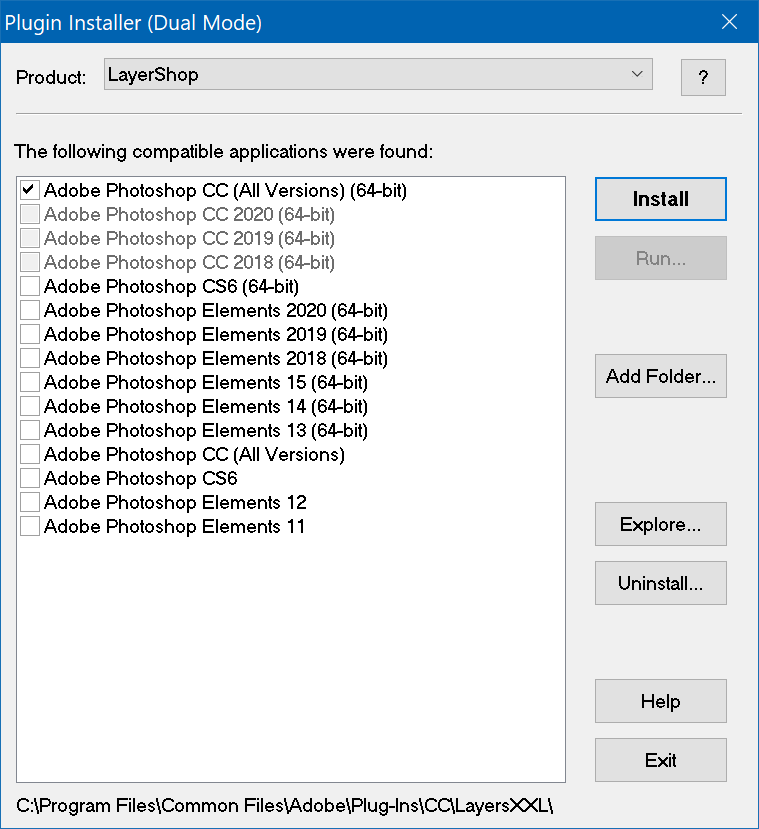Toggle Adobe Photoshop Elements 14 (64-bit) checkbox
The width and height of the screenshot is (759, 829).
(30, 406)
